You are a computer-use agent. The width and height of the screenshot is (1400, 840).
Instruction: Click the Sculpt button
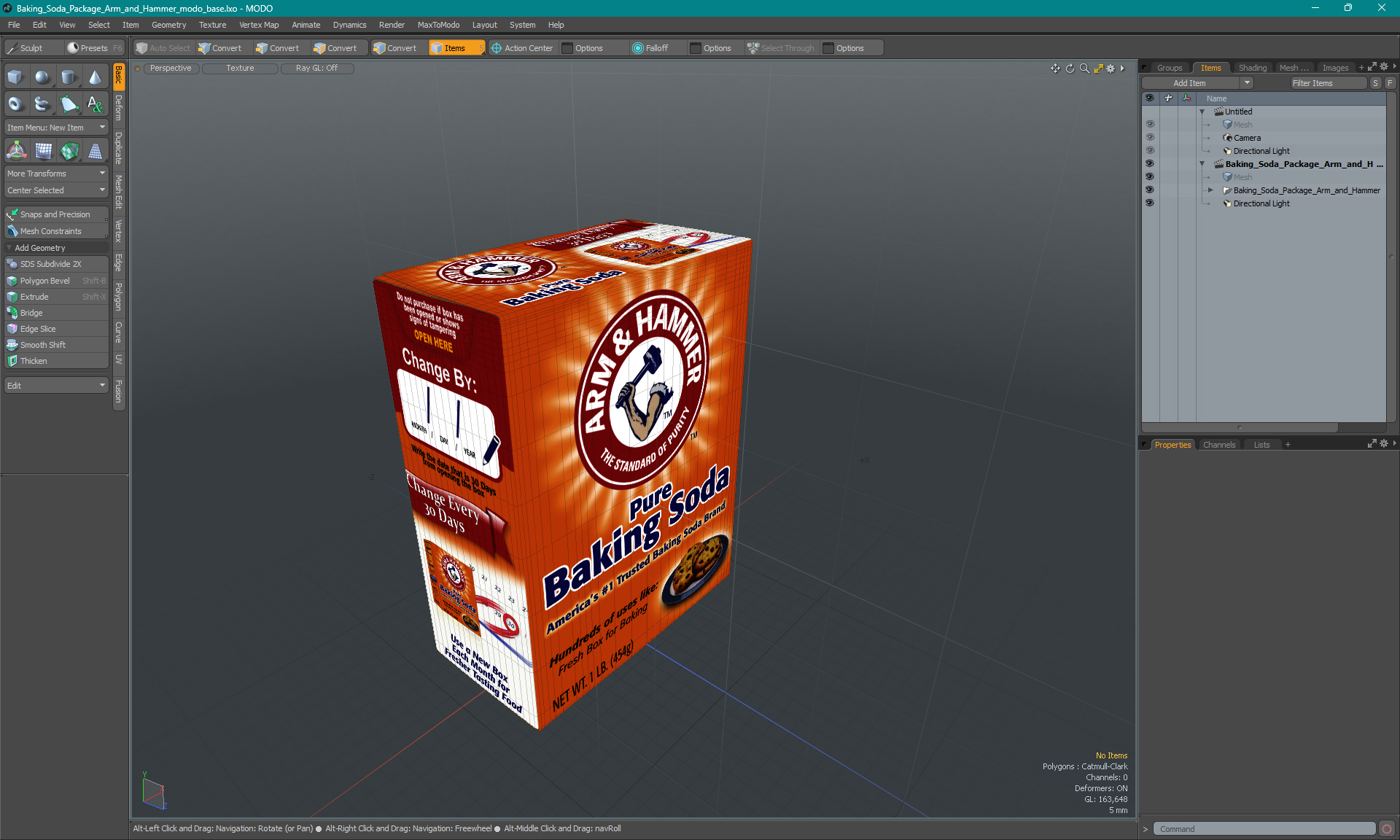pos(32,48)
